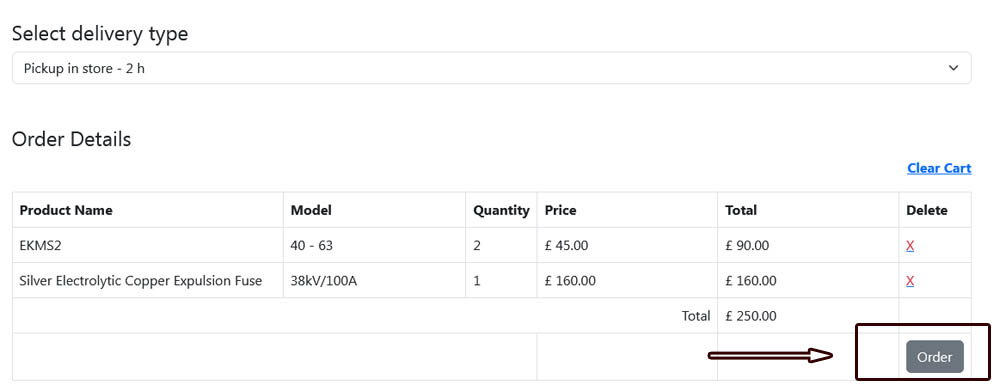Open the delivery type dropdown
Screen dimensions: 1000x385
[x=491, y=68]
